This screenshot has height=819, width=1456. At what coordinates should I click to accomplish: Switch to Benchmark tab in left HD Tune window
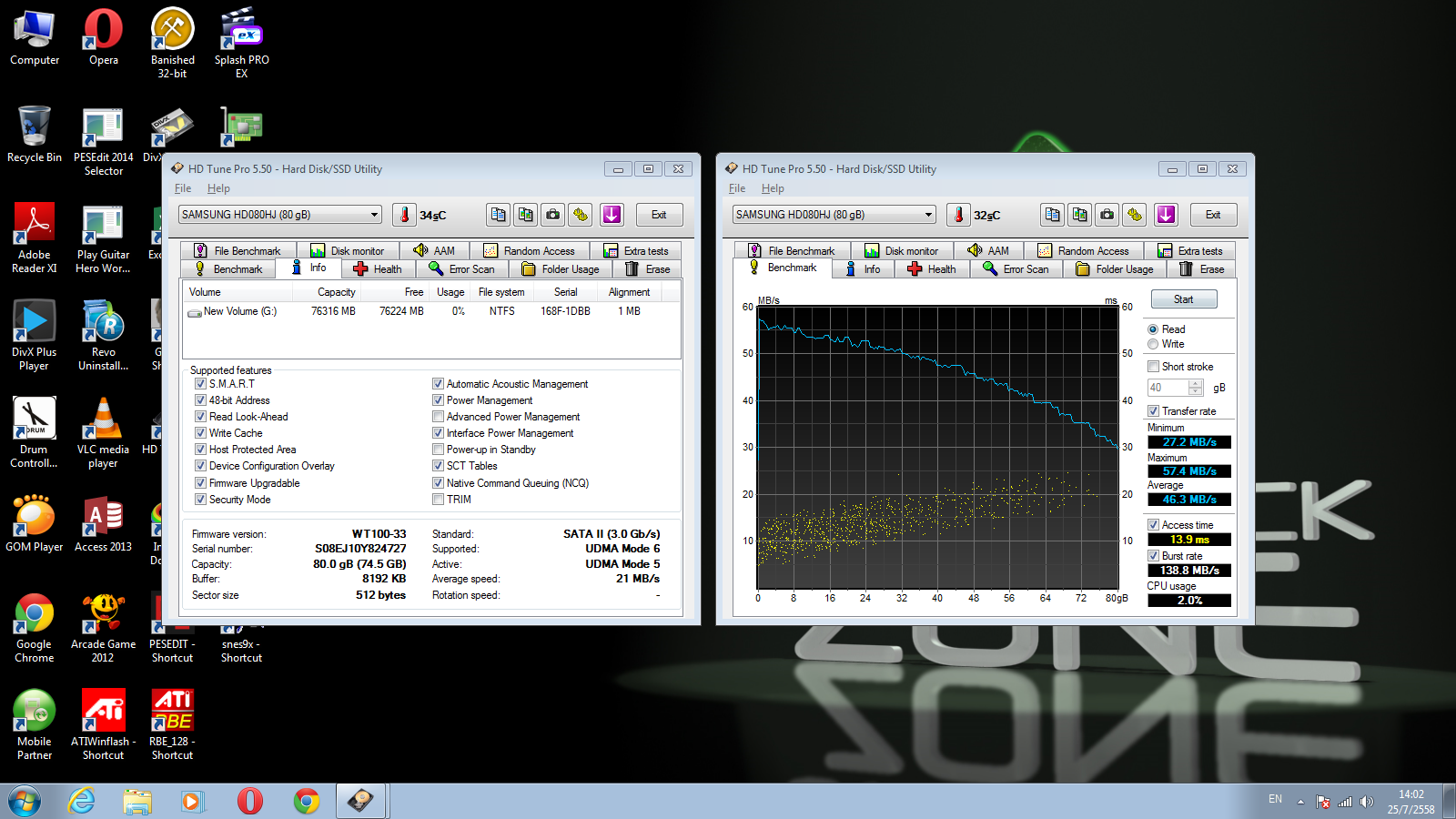(228, 269)
